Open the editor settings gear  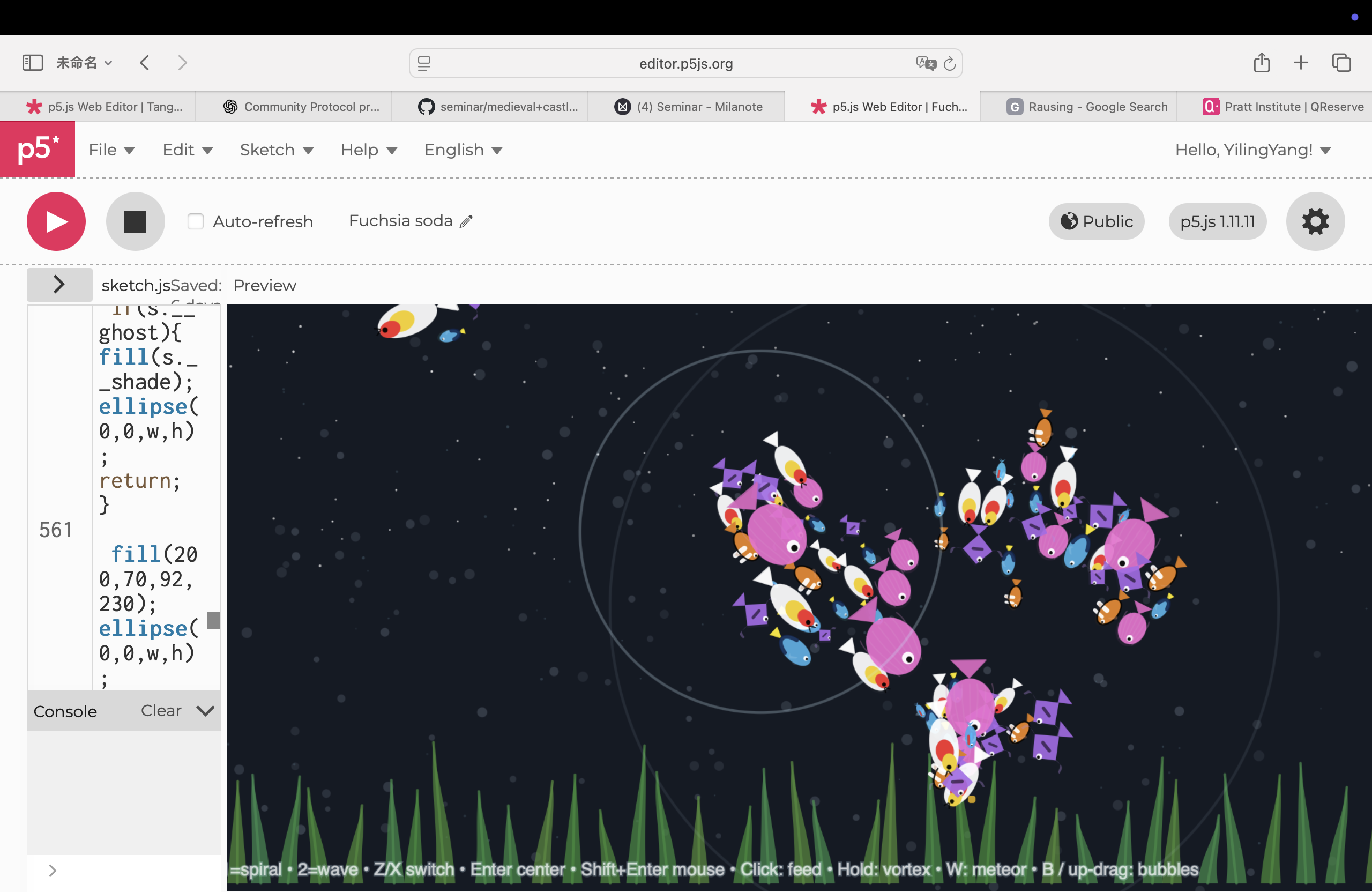(x=1315, y=221)
